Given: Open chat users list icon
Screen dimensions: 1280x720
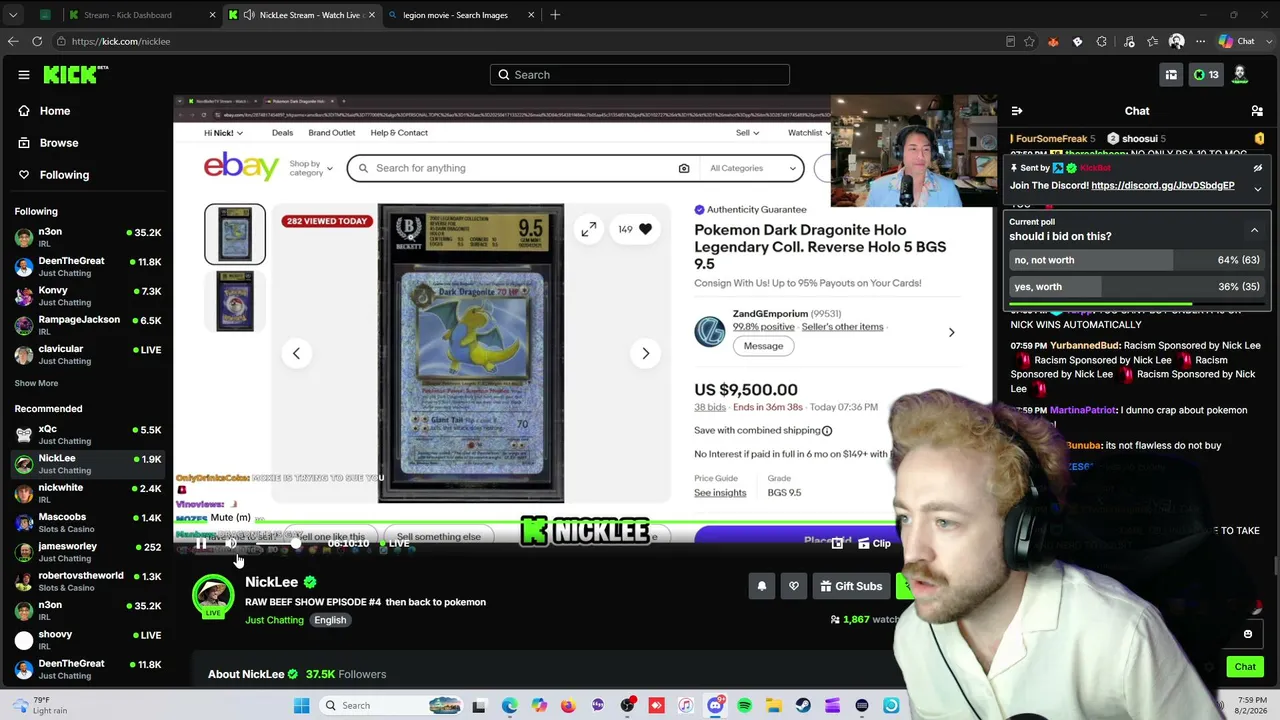Looking at the screenshot, I should point(1257,111).
